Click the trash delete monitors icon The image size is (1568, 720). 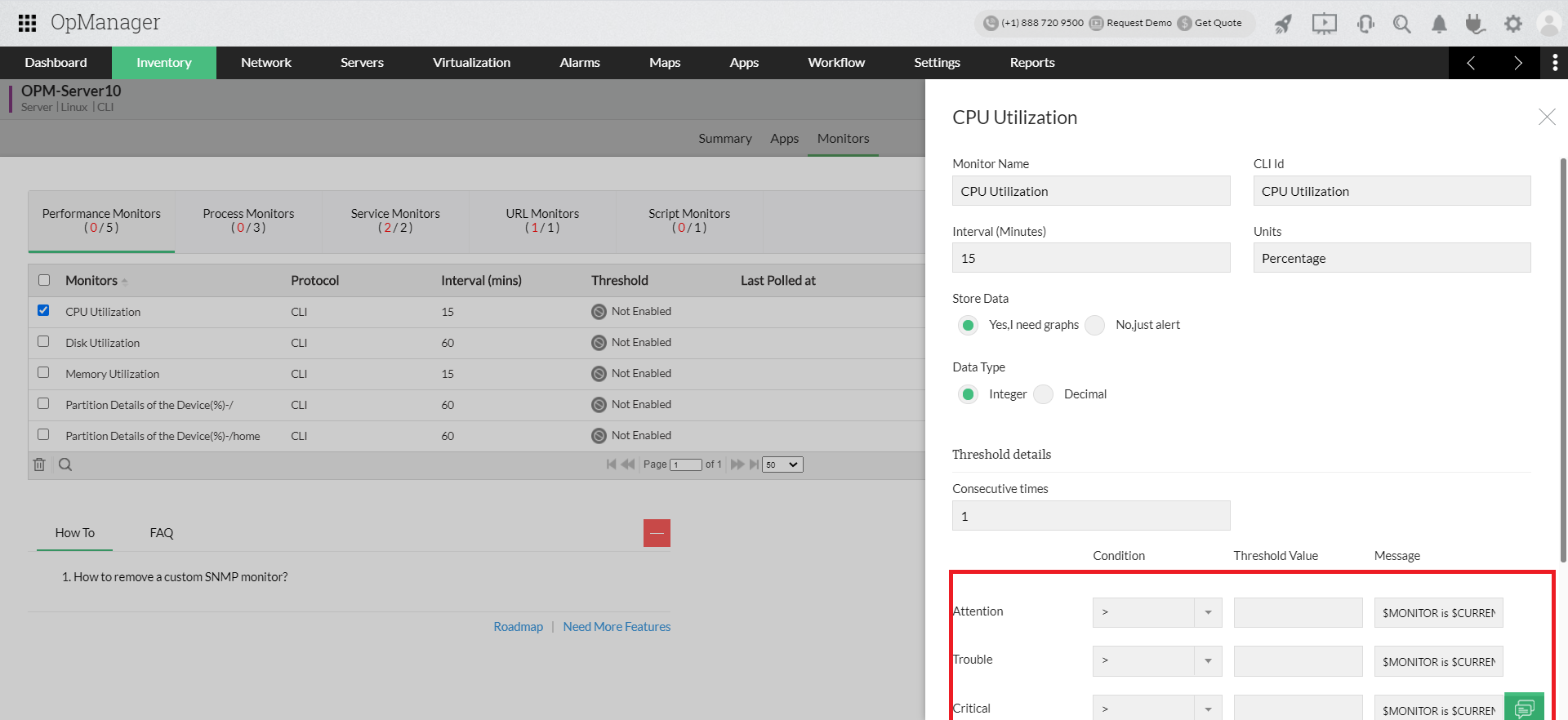click(39, 464)
